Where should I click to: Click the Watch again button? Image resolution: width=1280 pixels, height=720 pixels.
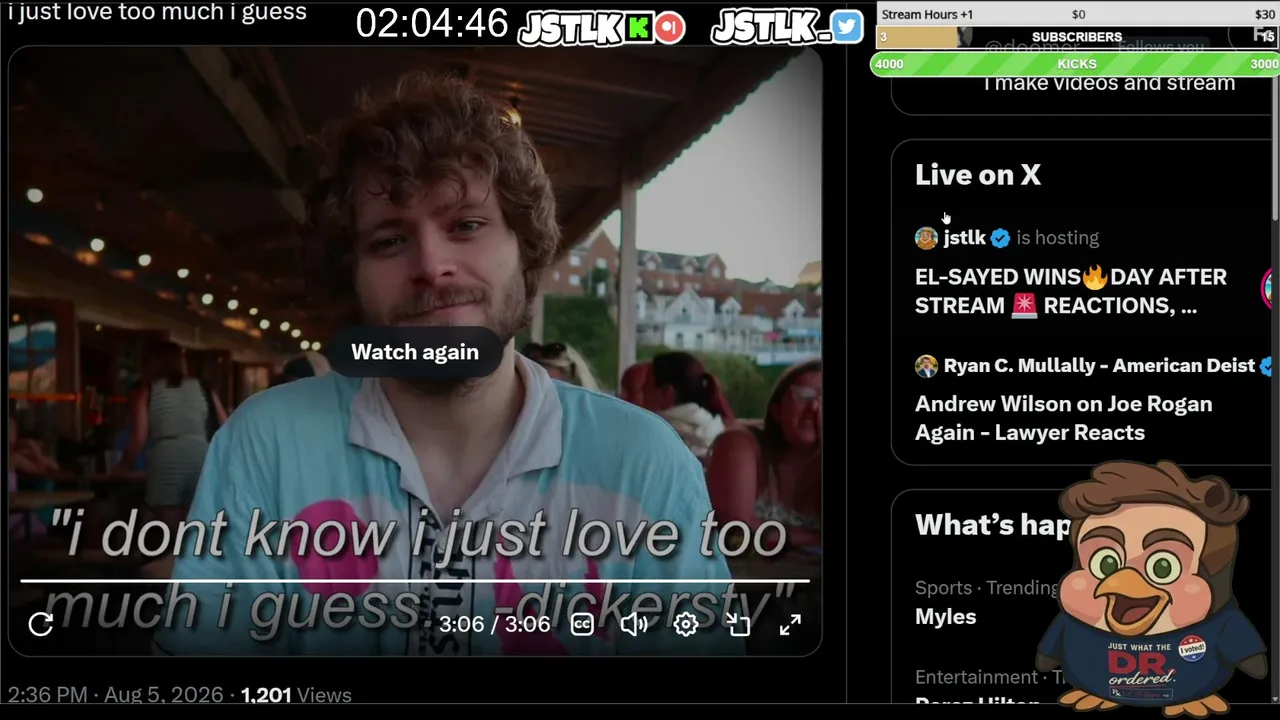click(x=415, y=352)
